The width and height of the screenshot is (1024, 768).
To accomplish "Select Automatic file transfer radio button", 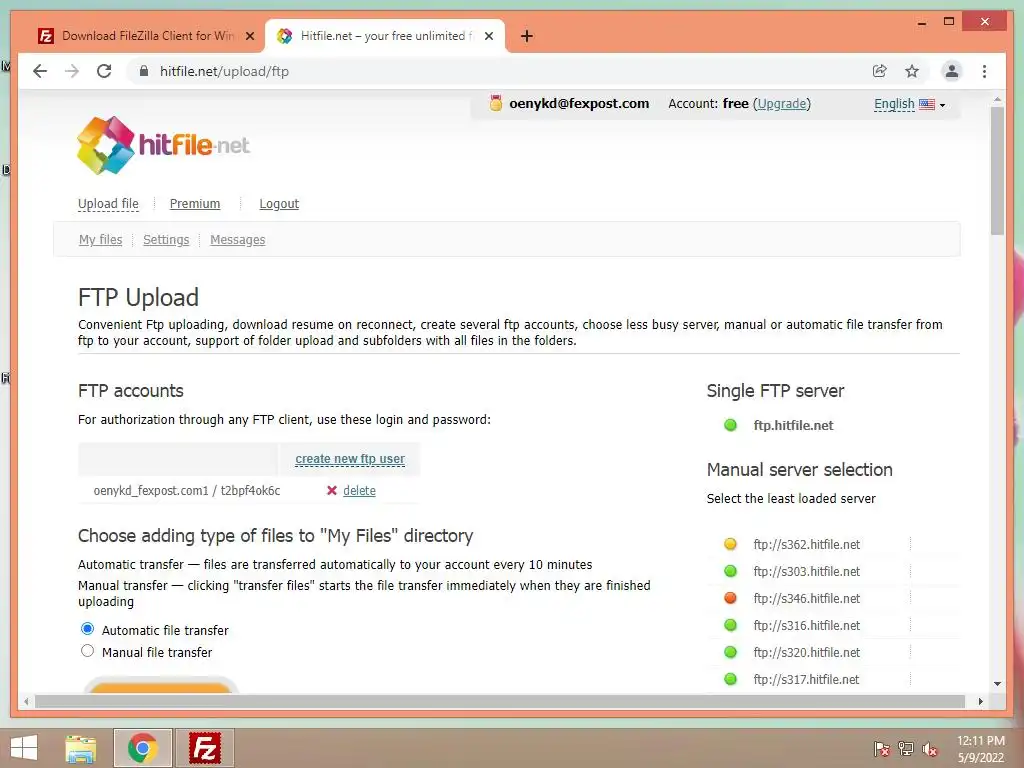I will tap(88, 629).
